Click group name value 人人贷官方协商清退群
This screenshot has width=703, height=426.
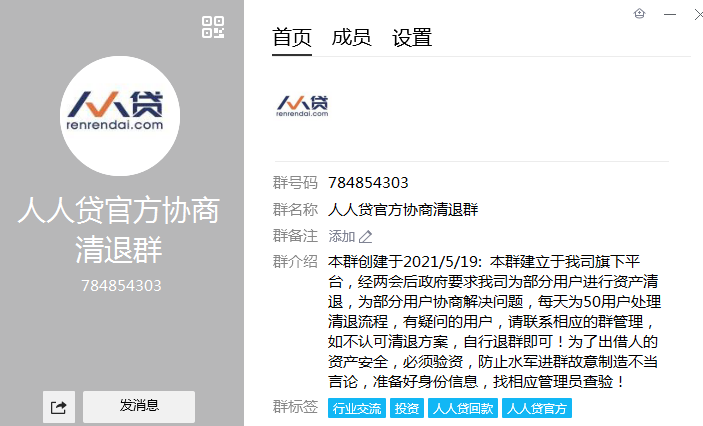[403, 209]
